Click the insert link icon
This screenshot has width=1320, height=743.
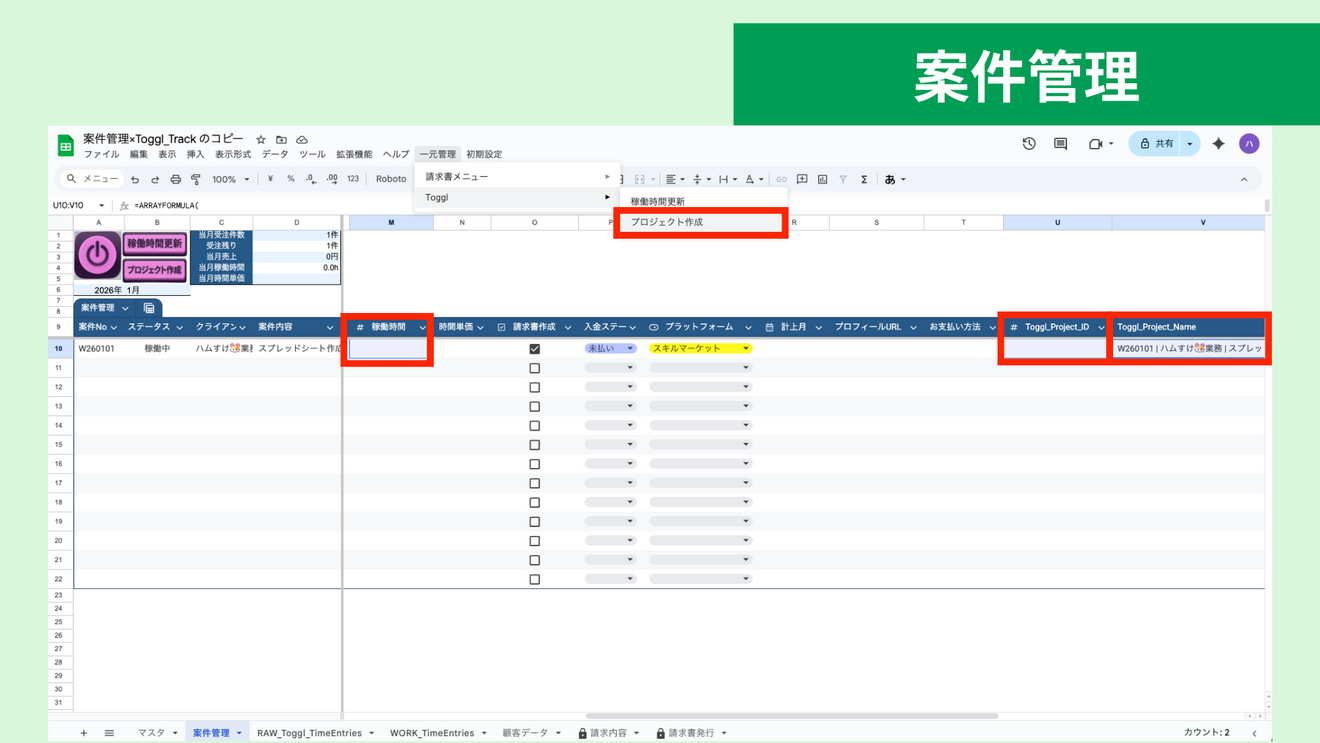[781, 180]
